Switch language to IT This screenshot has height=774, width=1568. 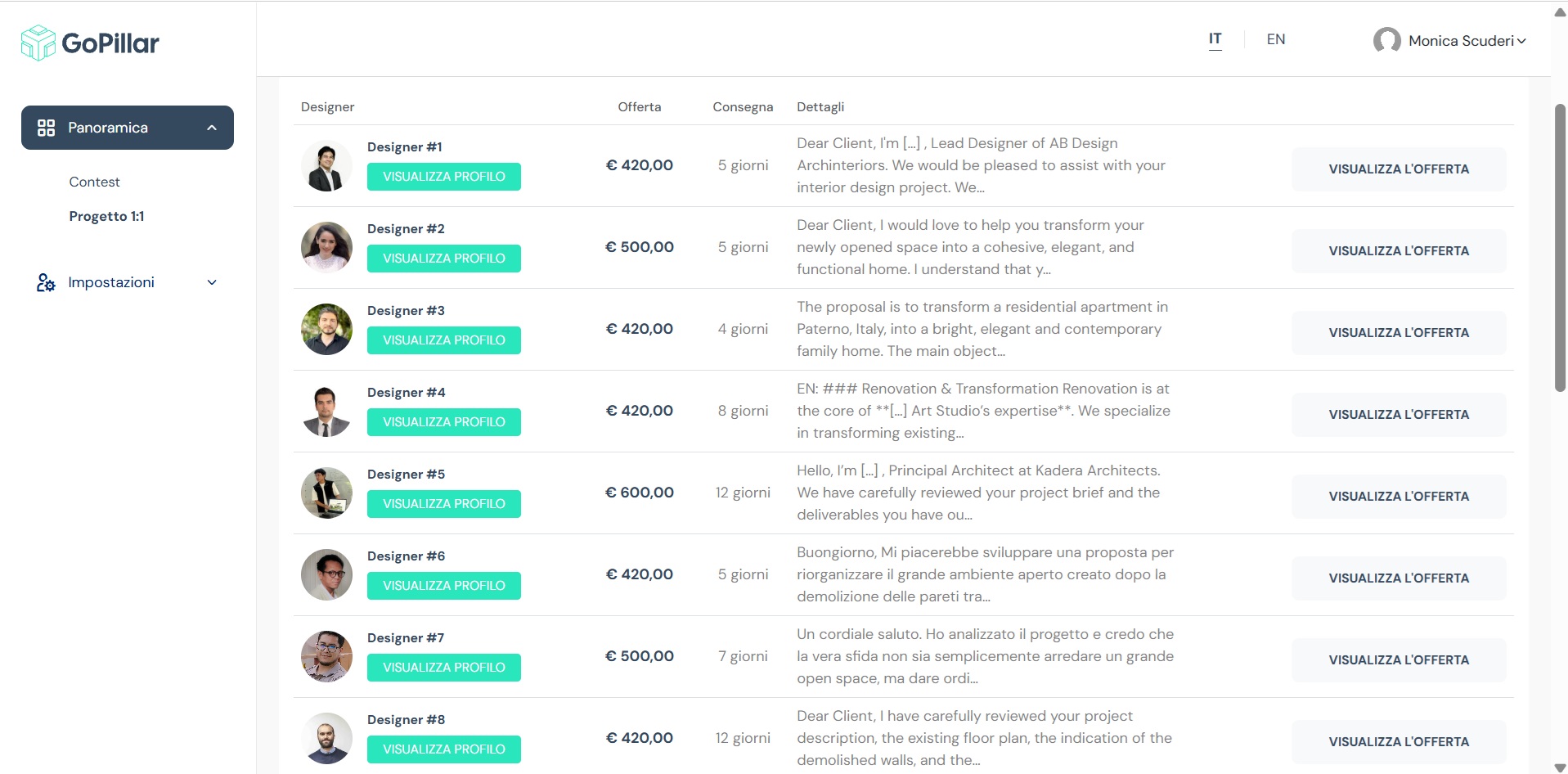pos(1215,39)
